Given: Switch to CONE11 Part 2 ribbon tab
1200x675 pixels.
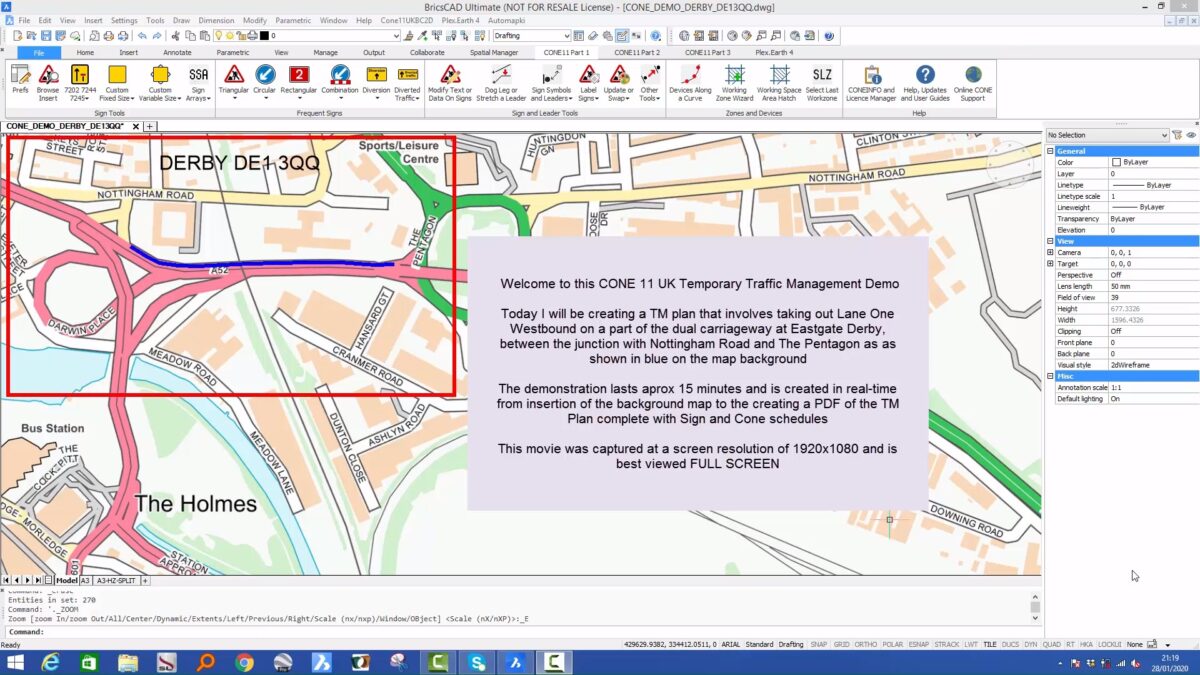Looking at the screenshot, I should point(637,52).
